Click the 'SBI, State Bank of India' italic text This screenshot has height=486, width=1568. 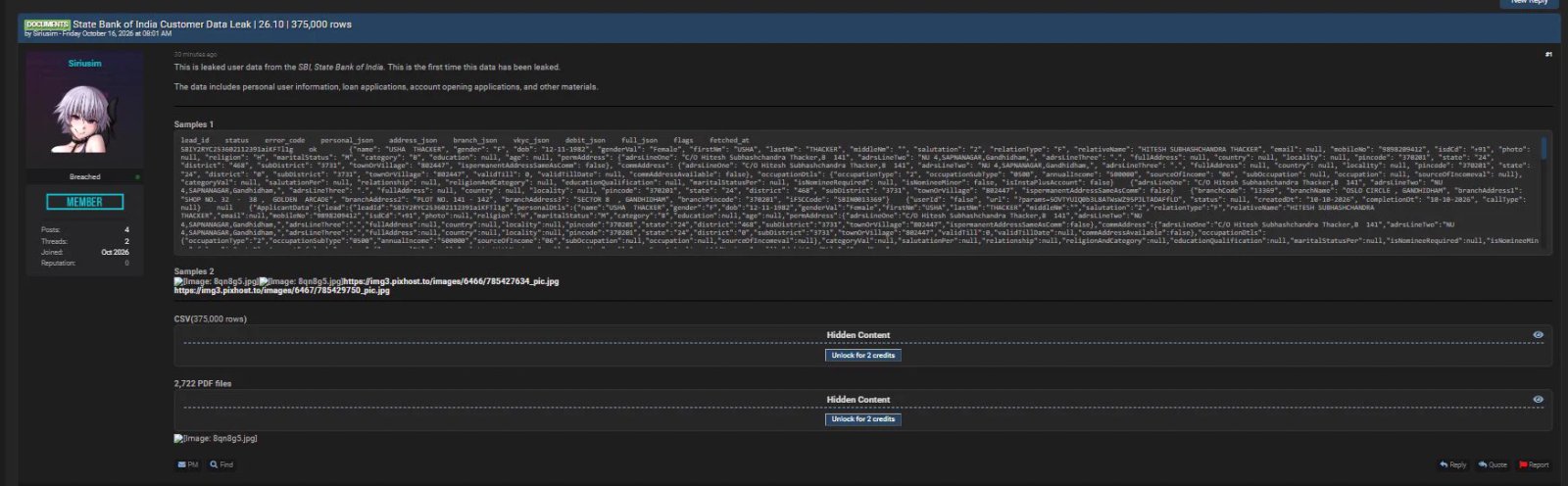340,68
